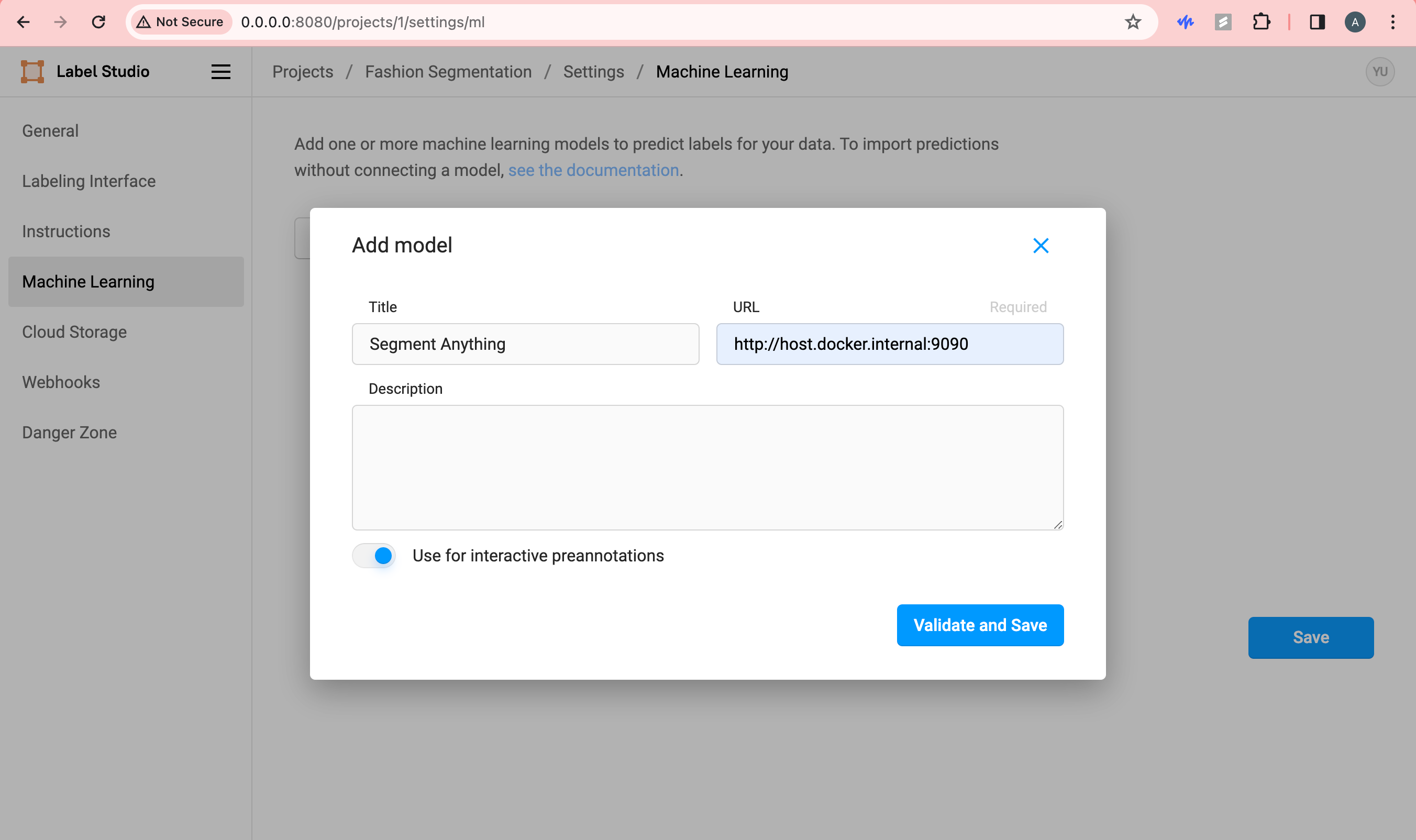Open the see the documentation link

pos(593,170)
